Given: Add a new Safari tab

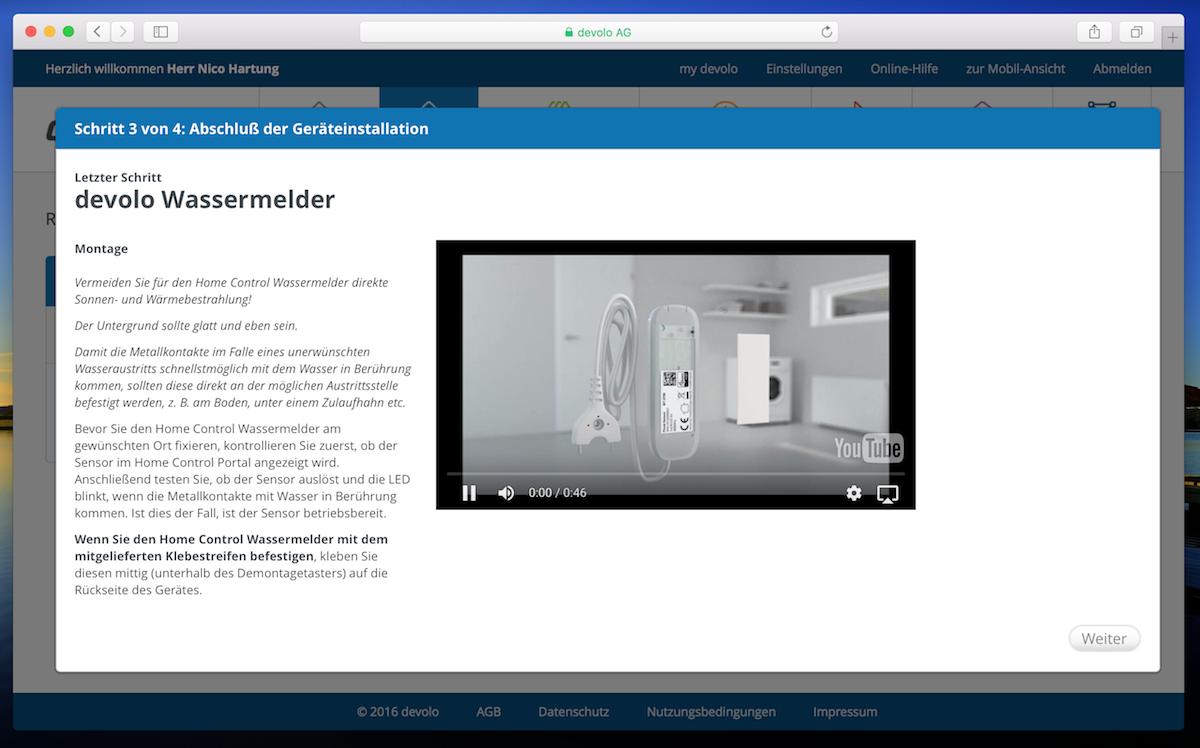Looking at the screenshot, I should pyautogui.click(x=1172, y=37).
